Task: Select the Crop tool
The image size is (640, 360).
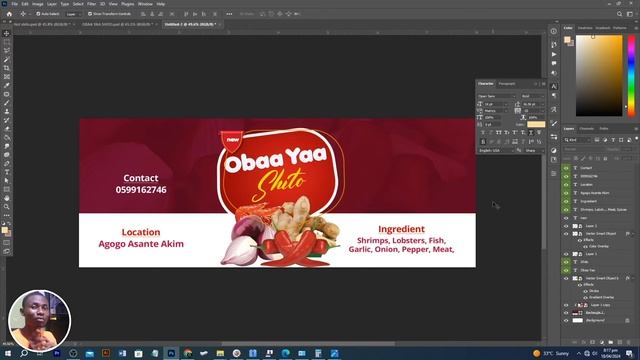Action: (x=6, y=68)
